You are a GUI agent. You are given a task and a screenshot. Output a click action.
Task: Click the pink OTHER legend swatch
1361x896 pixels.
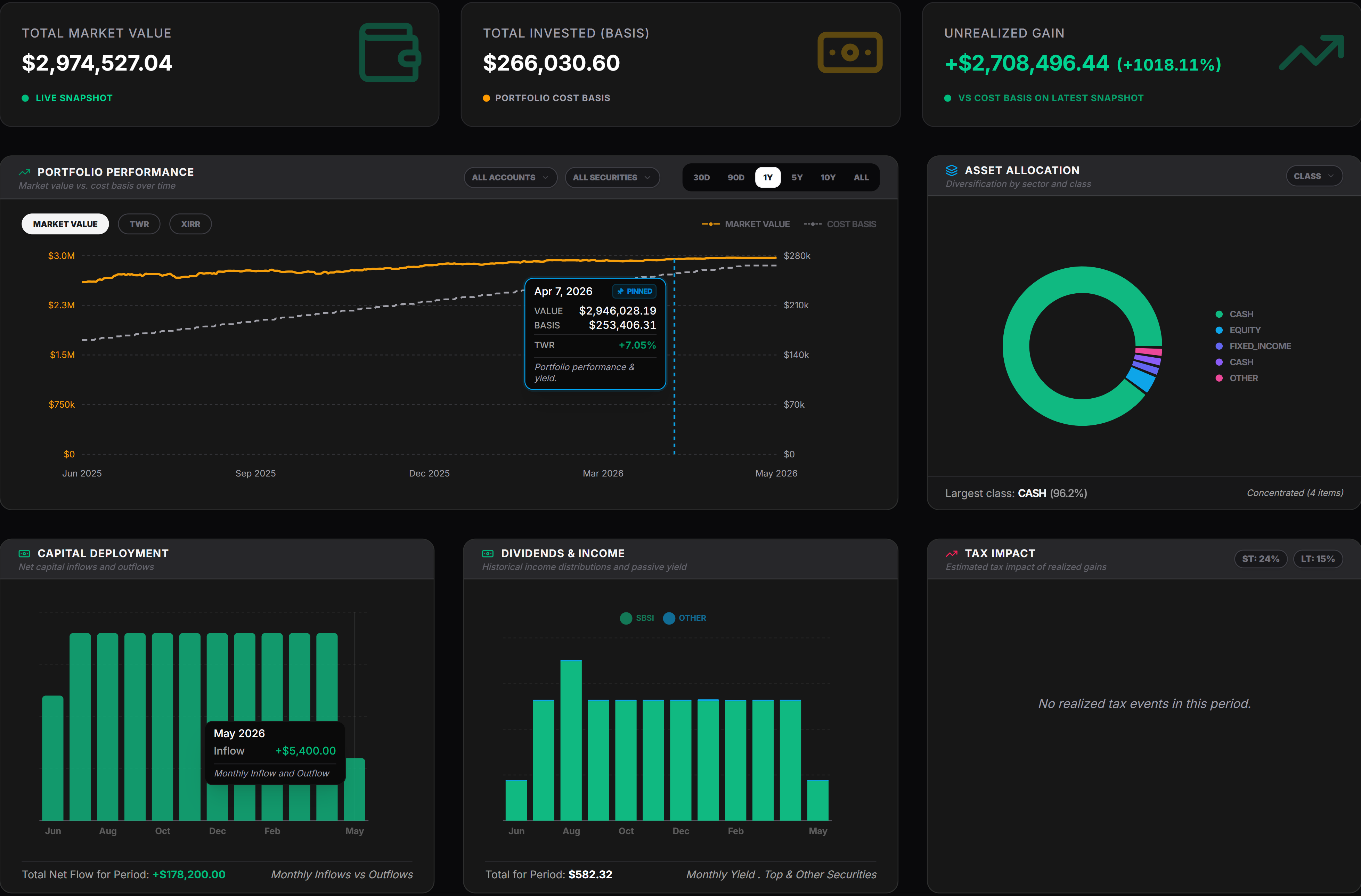pos(1219,378)
